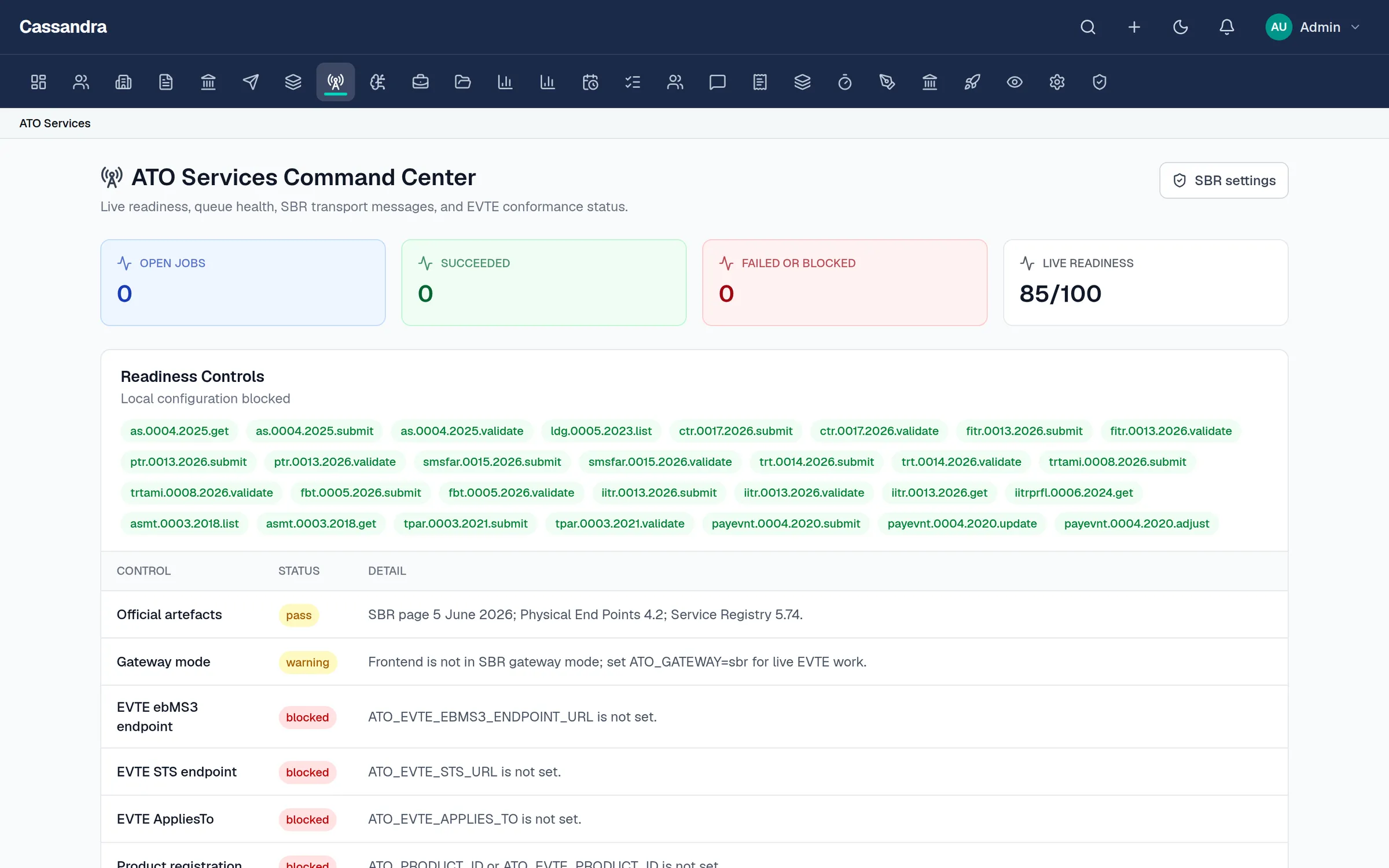Image resolution: width=1389 pixels, height=868 pixels.
Task: Select the active radio tower ATO Services icon
Action: click(x=336, y=82)
